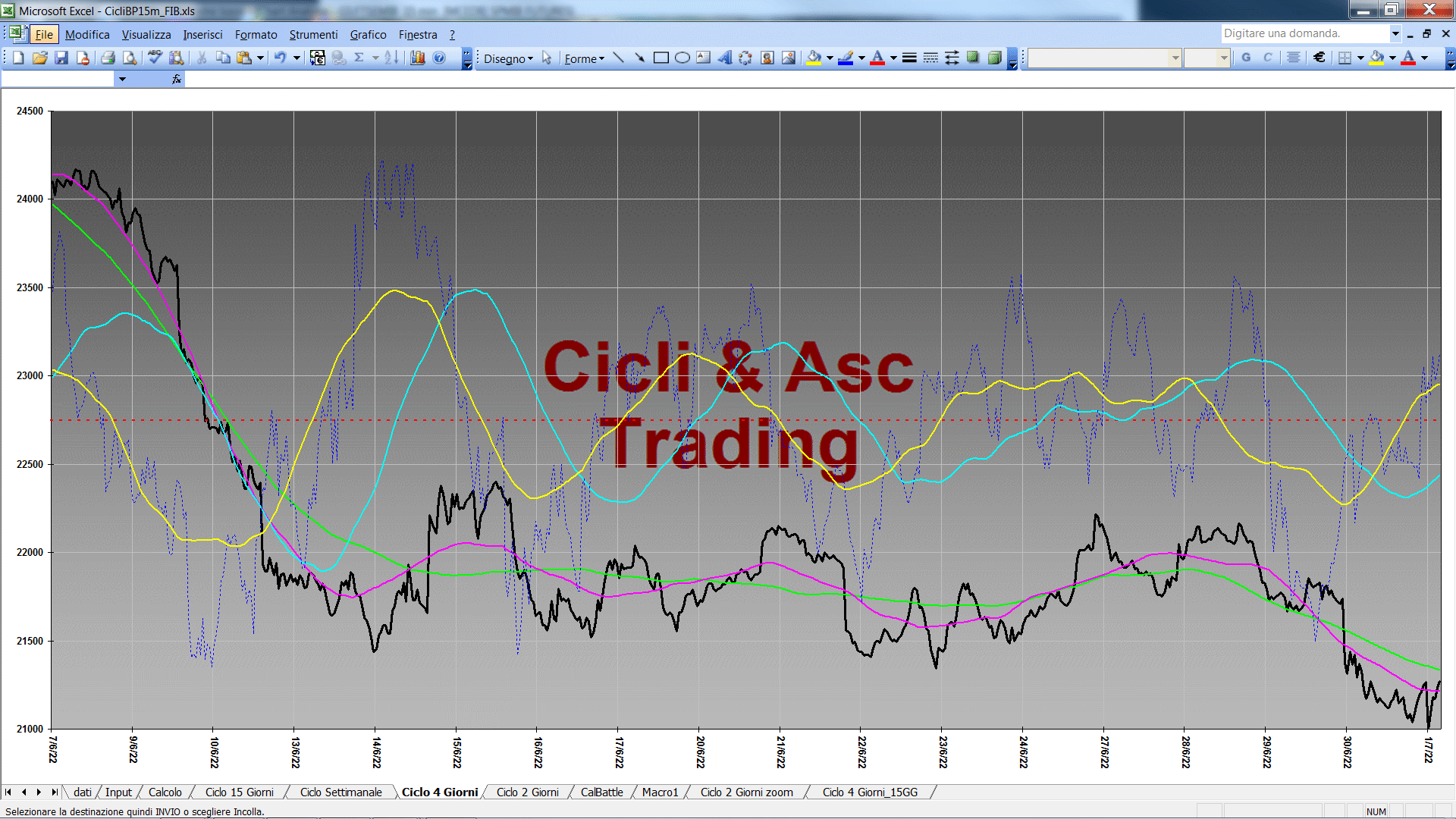Open Chart Wizard icon
Image resolution: width=1456 pixels, height=819 pixels.
tap(418, 58)
